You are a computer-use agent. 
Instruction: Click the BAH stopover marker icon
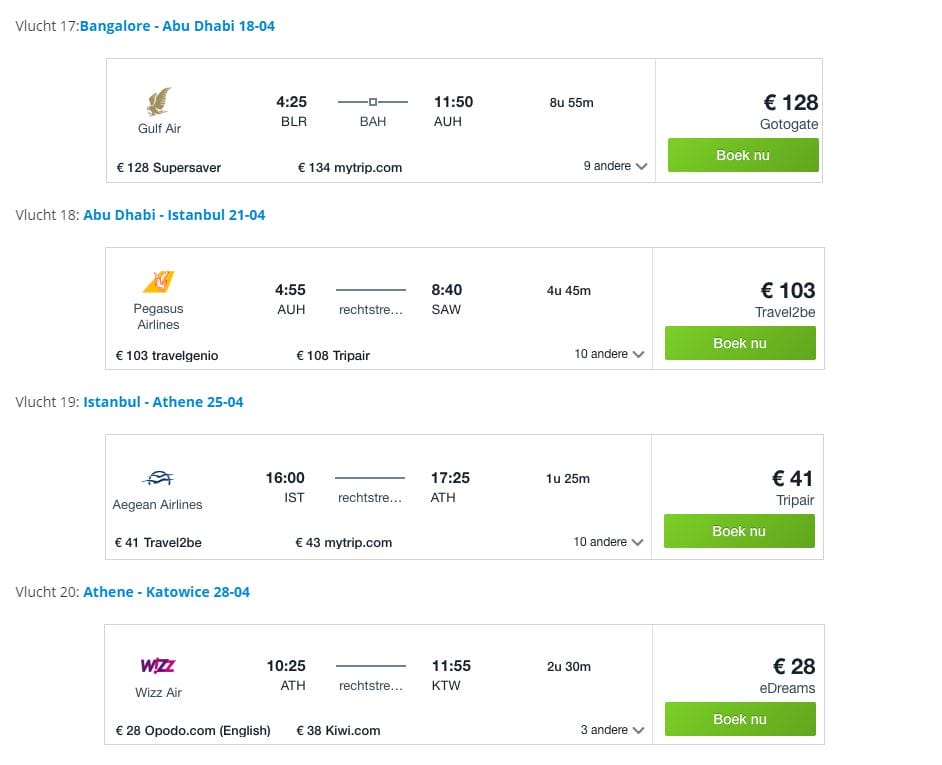click(372, 102)
